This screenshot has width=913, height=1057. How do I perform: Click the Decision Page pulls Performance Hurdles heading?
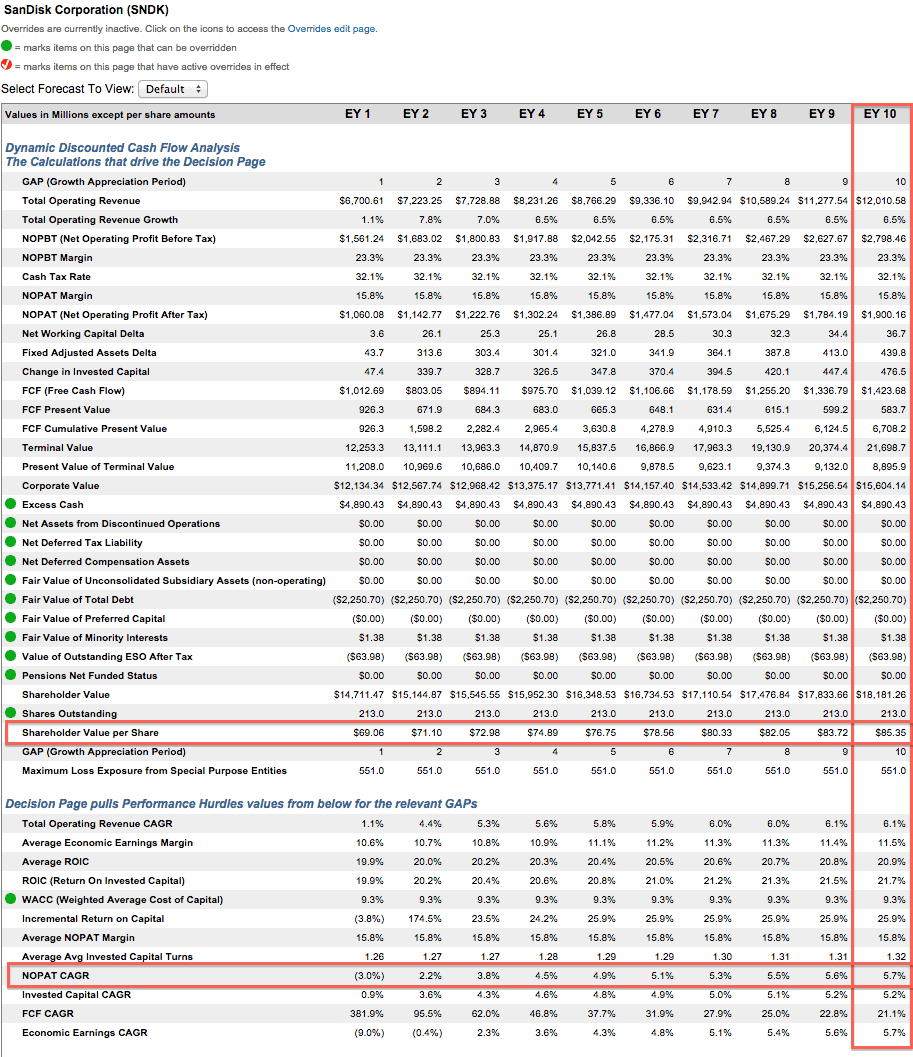241,804
